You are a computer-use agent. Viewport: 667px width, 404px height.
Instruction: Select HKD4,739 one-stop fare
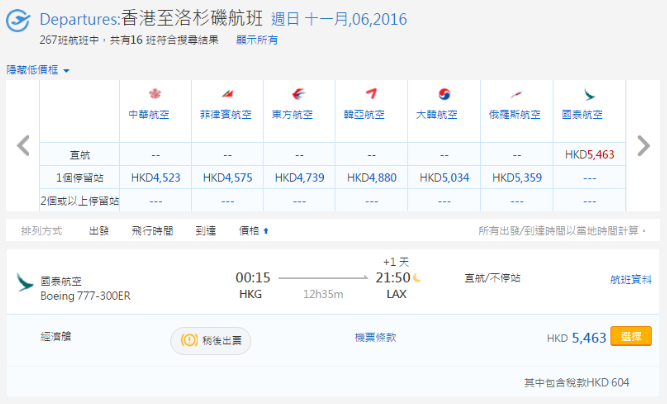coord(299,178)
